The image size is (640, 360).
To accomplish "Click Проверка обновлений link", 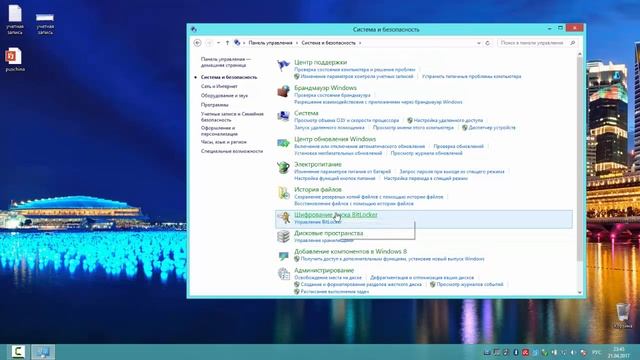I will [x=458, y=146].
